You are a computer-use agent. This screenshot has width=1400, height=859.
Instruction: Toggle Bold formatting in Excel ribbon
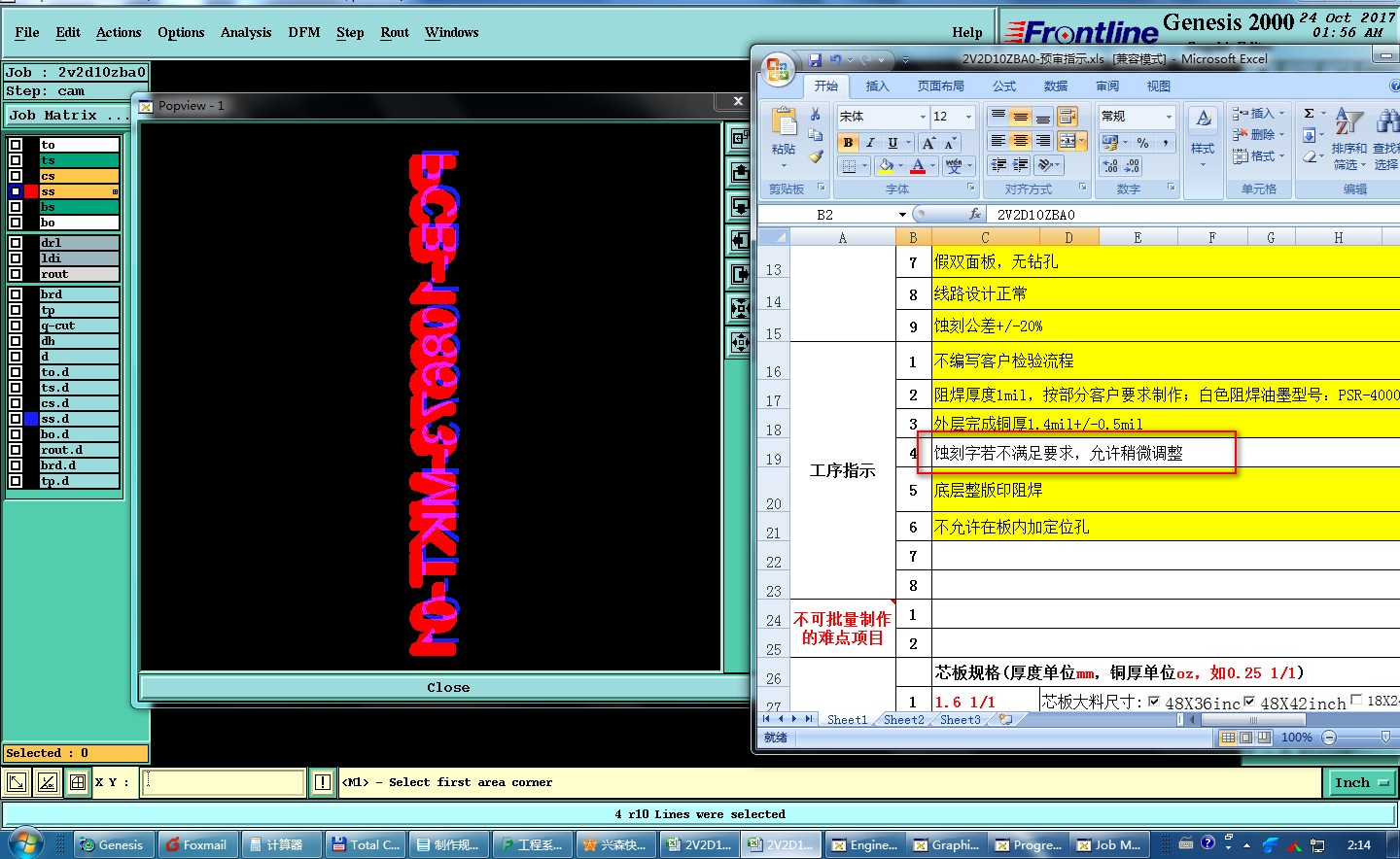click(x=848, y=143)
